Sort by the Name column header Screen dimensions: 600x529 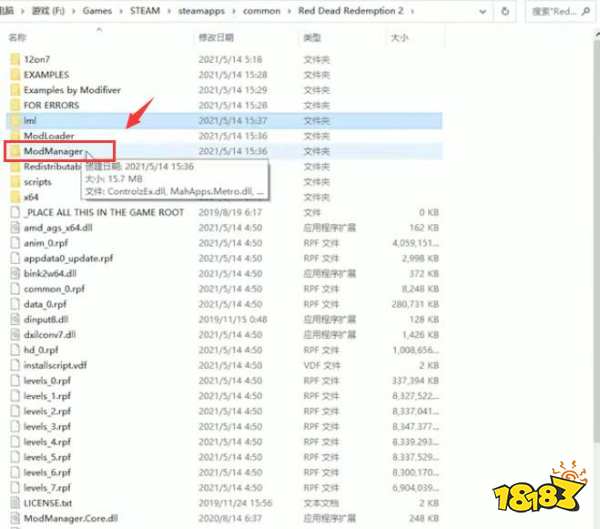(17, 38)
